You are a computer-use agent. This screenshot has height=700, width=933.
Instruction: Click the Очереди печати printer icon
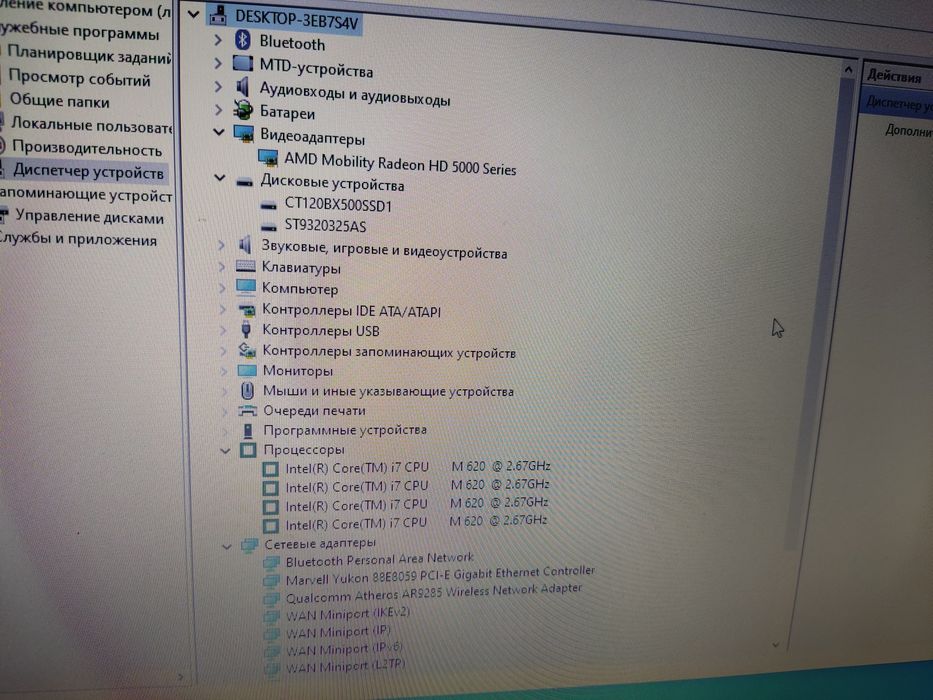click(x=248, y=411)
